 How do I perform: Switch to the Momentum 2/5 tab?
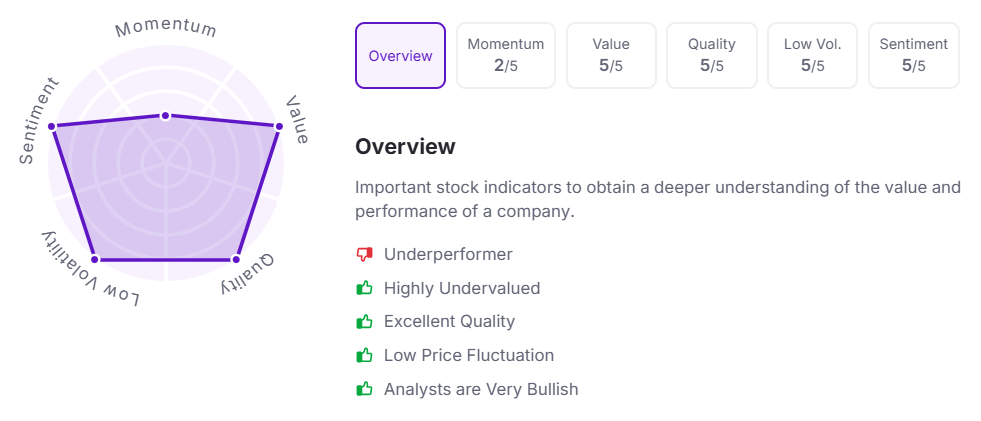[506, 56]
